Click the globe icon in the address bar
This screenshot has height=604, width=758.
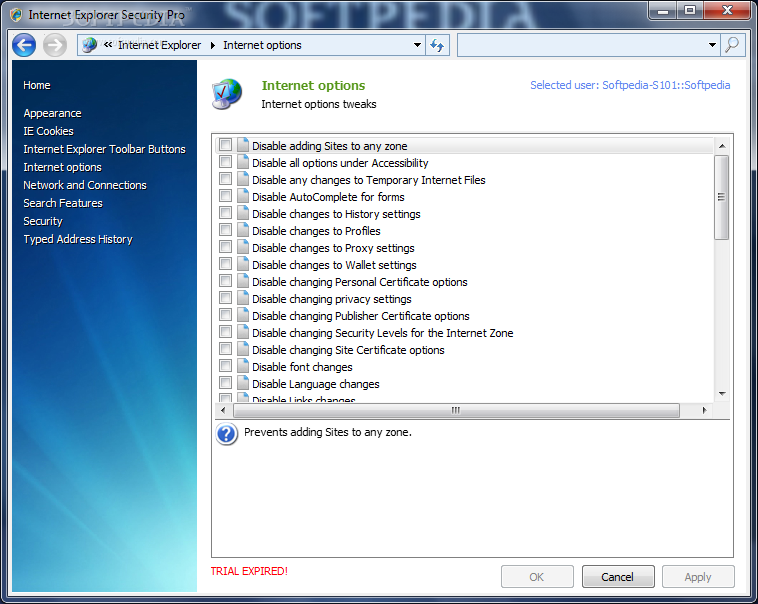[x=89, y=45]
